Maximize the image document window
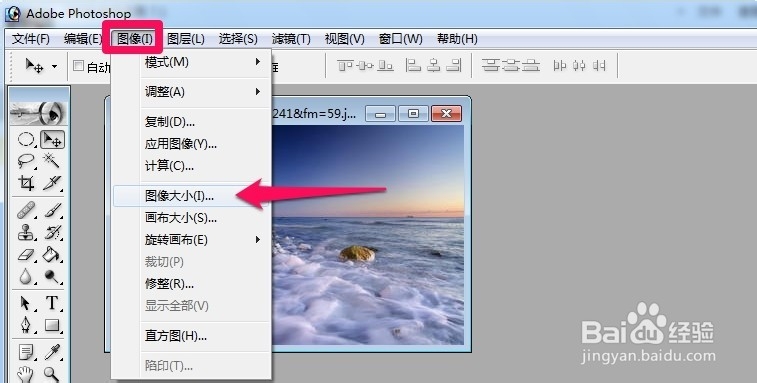The height and width of the screenshot is (383, 757). pyautogui.click(x=413, y=113)
